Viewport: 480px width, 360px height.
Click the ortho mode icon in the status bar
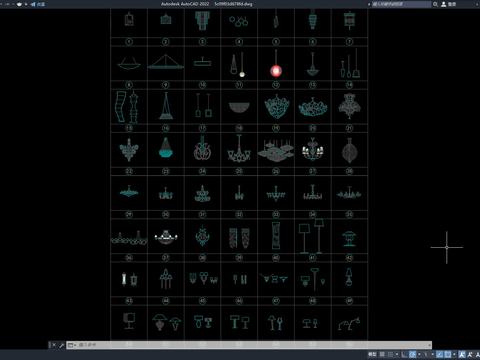404,354
